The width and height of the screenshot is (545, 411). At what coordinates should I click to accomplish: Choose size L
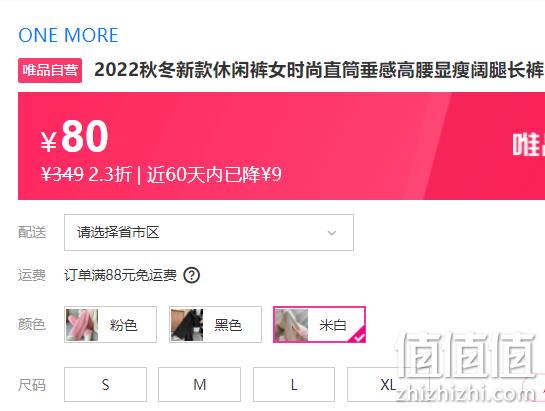pos(294,385)
